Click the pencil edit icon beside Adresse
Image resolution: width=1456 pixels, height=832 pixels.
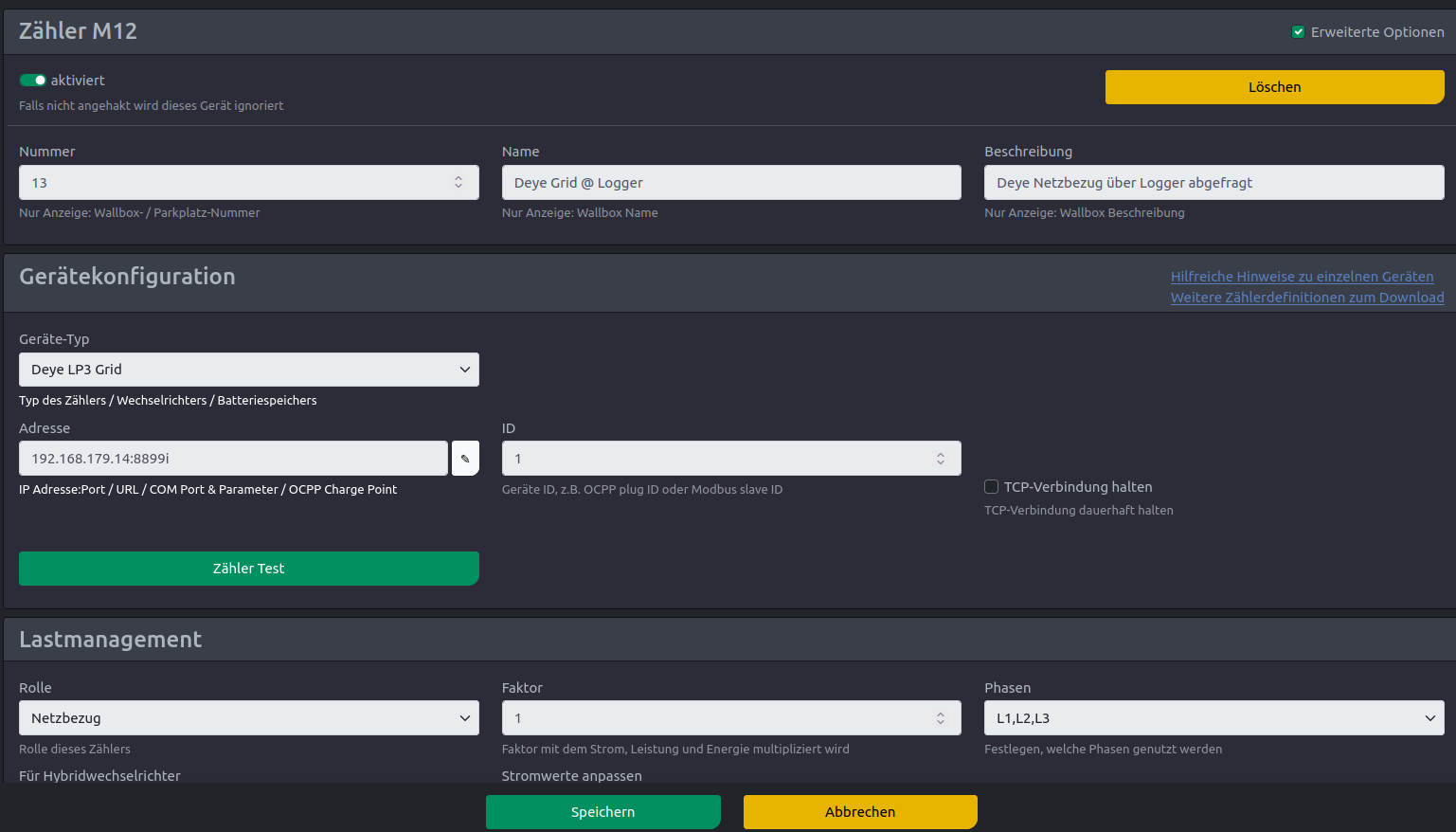(465, 459)
